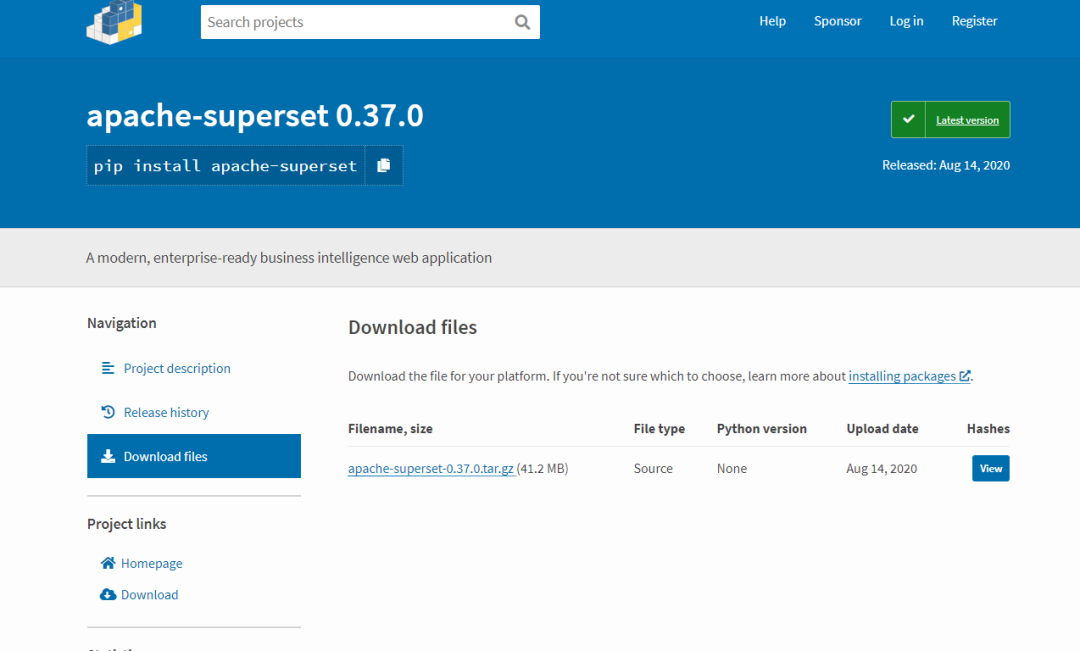Click the Release history clock icon
Screen dimensions: 1080x651
[x=108, y=412]
